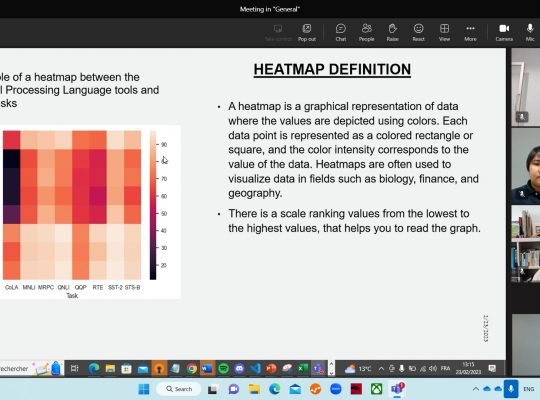
Task: Open the Xbox app on Windows taskbar
Action: click(376, 389)
